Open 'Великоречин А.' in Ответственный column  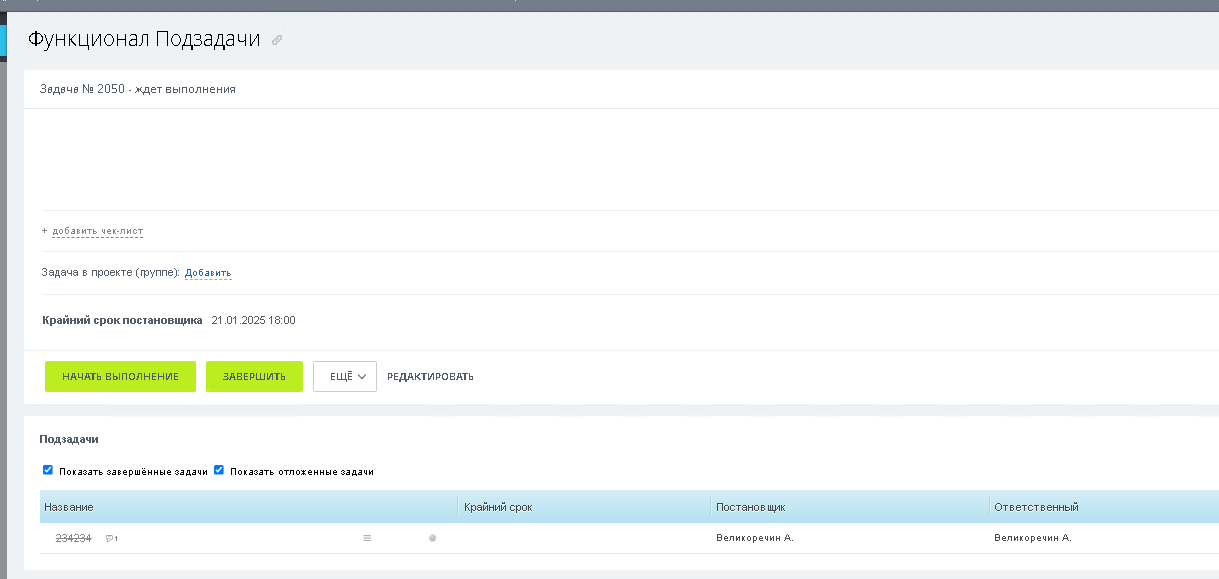pos(1032,538)
